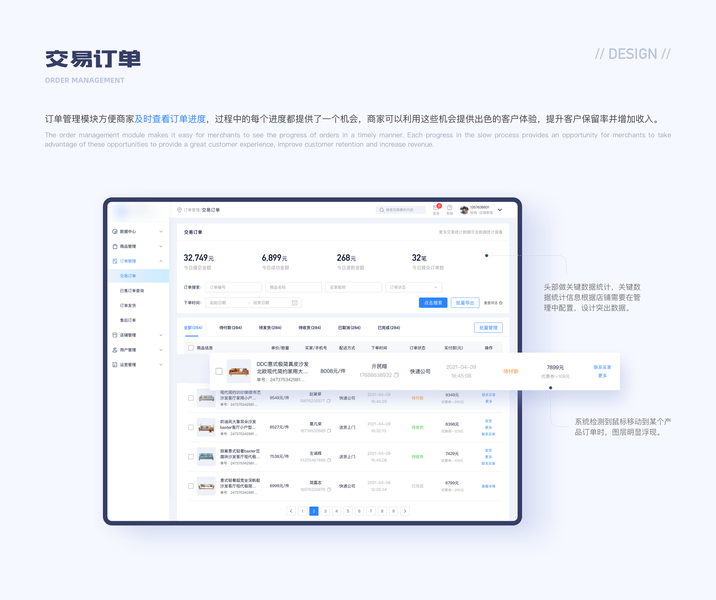Switch to the 已完成(284) tab
The image size is (716, 600).
389,328
